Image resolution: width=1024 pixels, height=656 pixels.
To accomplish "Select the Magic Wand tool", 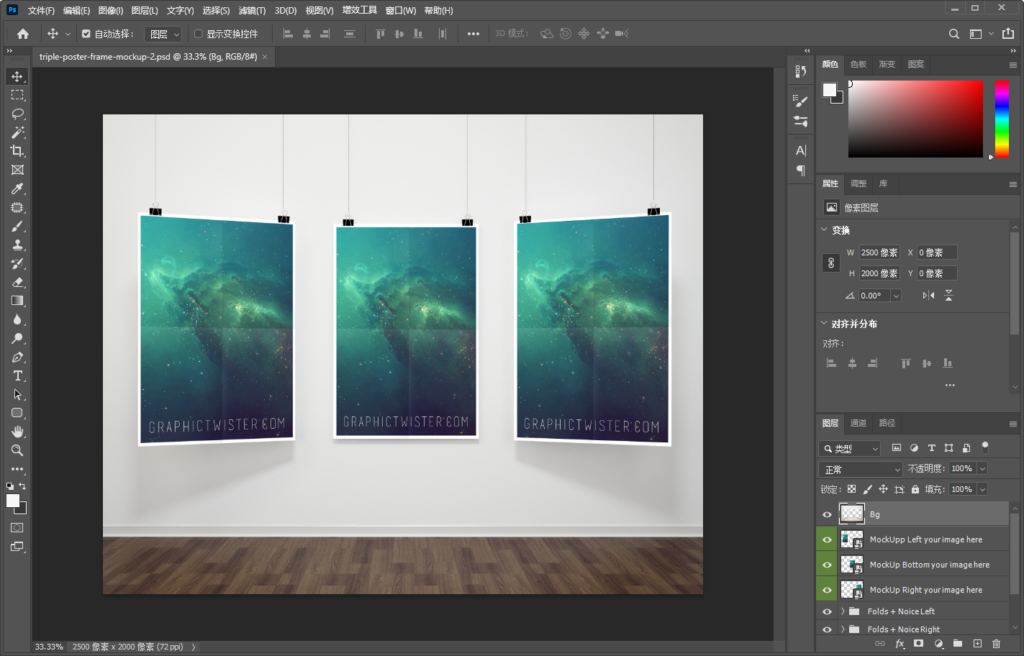I will pyautogui.click(x=17, y=133).
